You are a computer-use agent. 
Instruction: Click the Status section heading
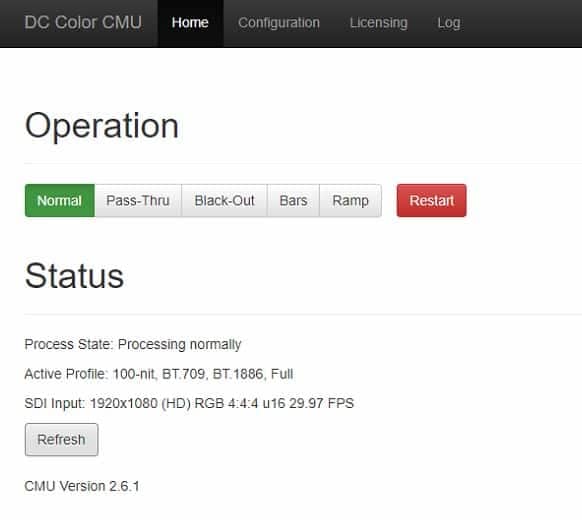point(74,276)
